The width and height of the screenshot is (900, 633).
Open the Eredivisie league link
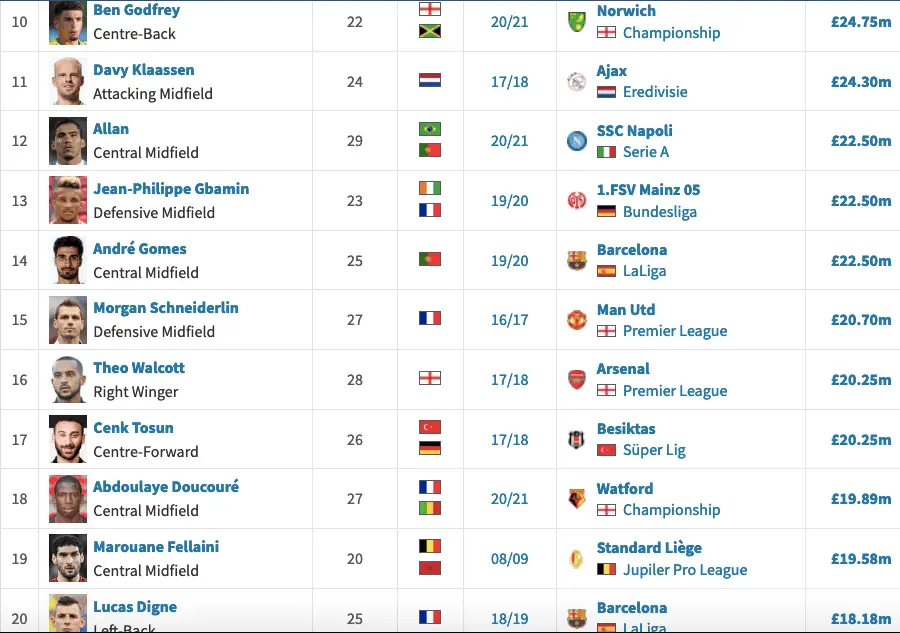tap(655, 92)
